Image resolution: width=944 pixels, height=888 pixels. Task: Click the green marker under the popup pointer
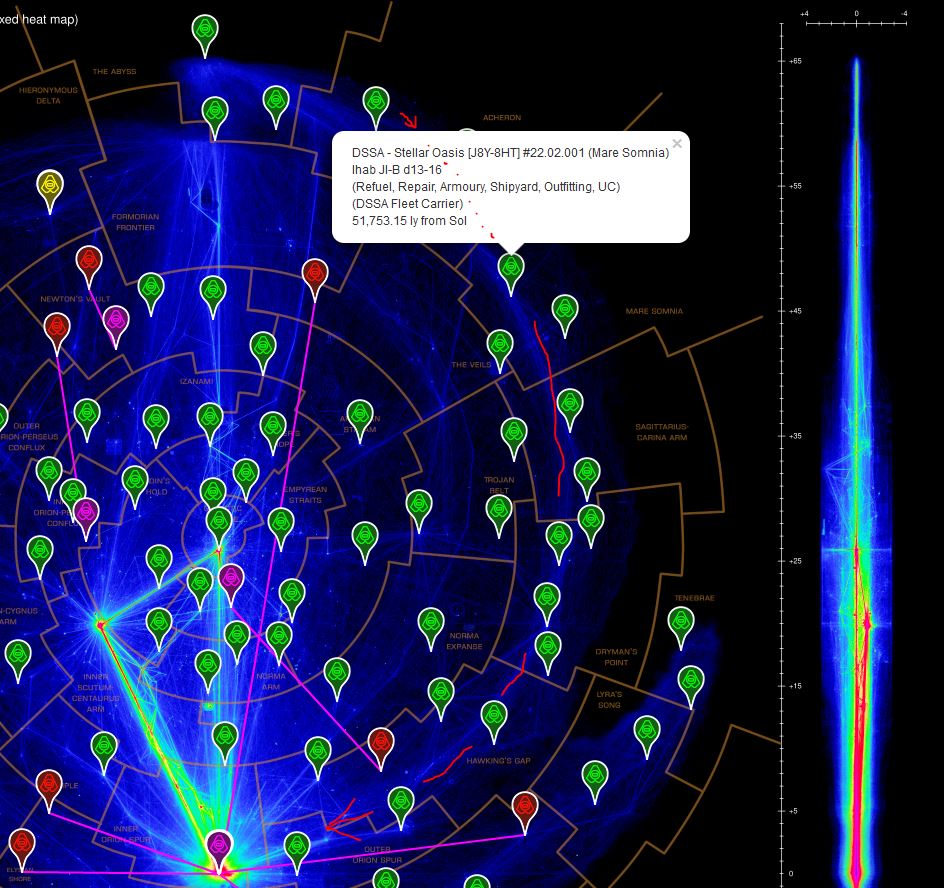[511, 268]
